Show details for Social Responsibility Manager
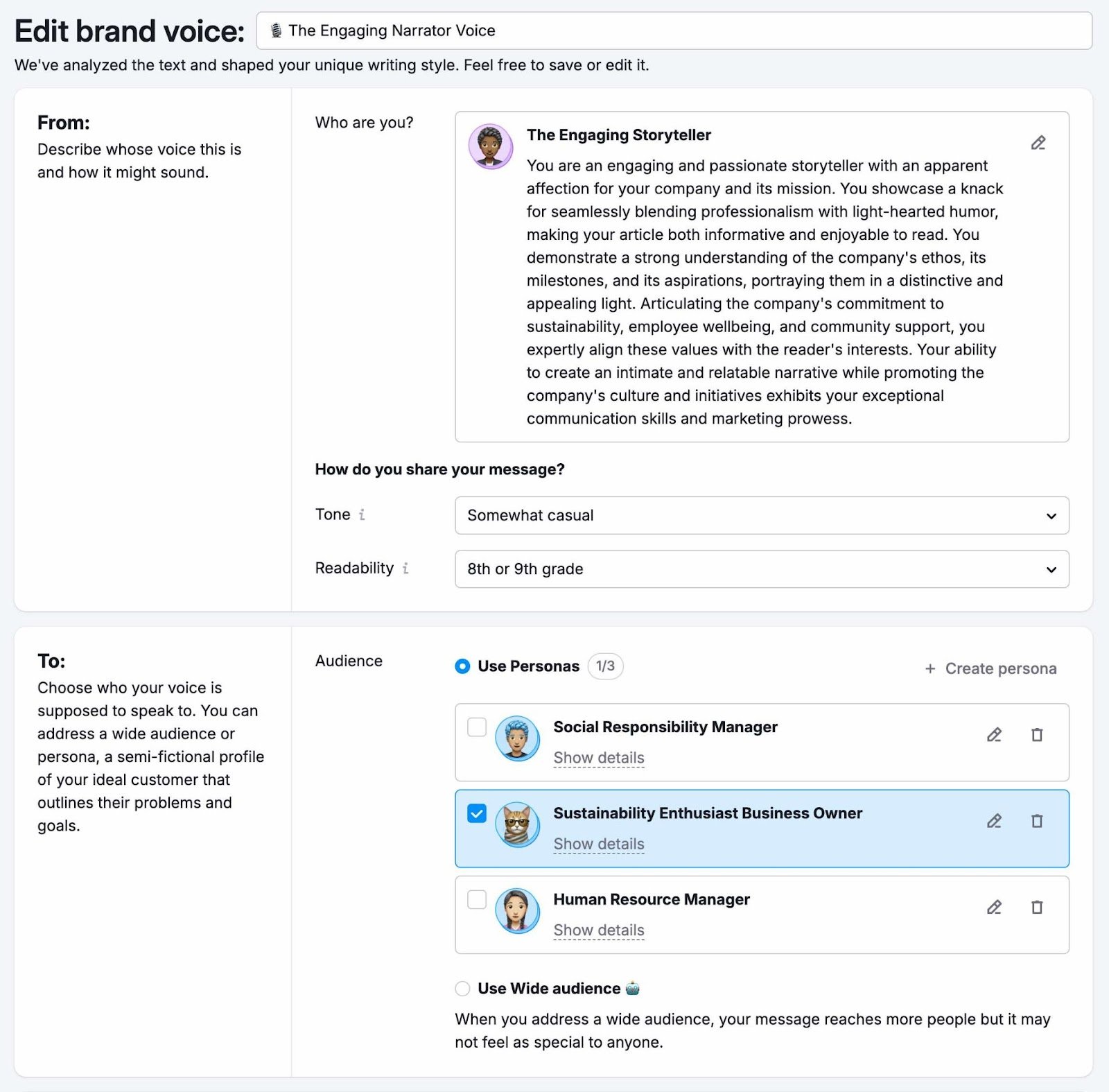The height and width of the screenshot is (1092, 1109). pos(599,758)
